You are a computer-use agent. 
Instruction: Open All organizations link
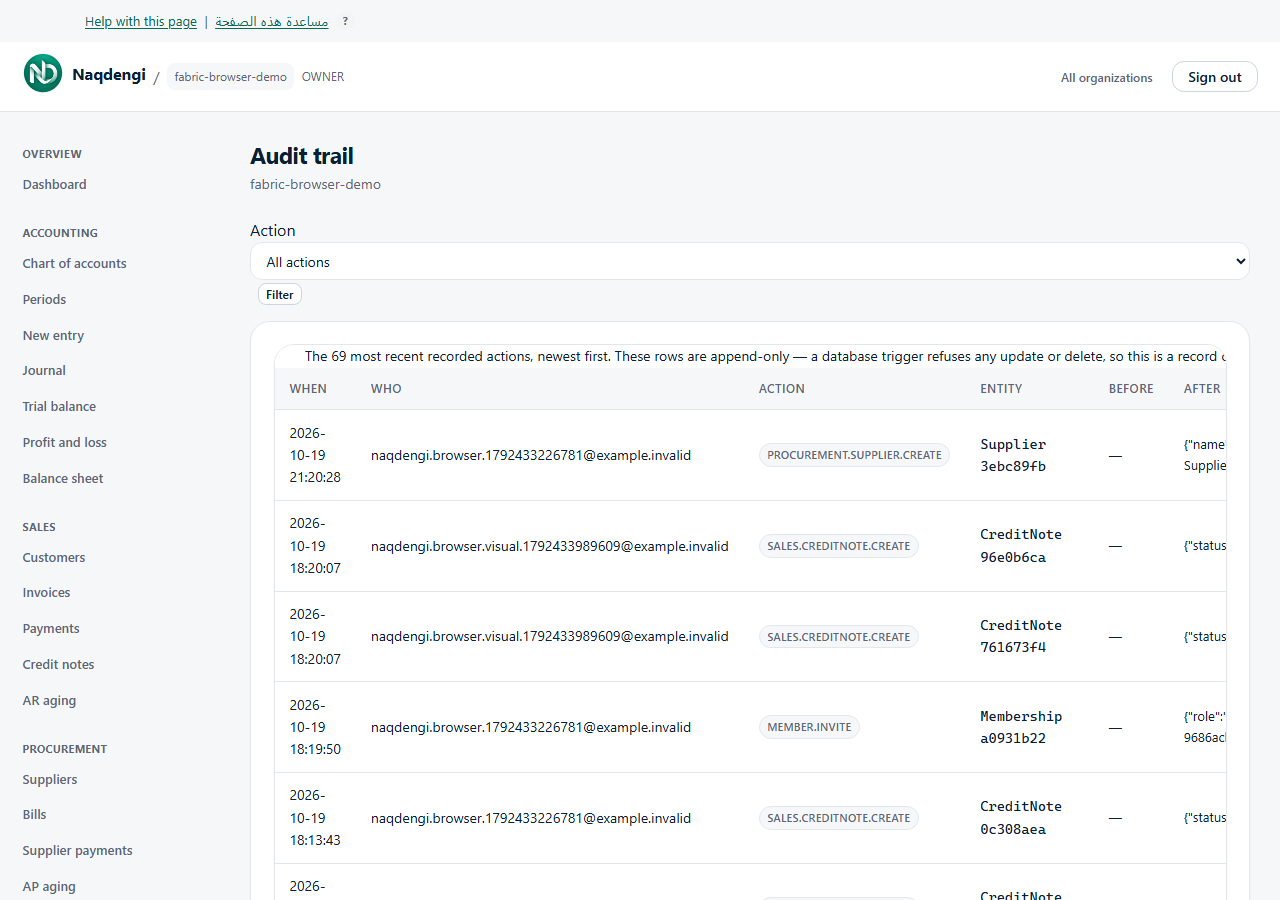[x=1107, y=78]
